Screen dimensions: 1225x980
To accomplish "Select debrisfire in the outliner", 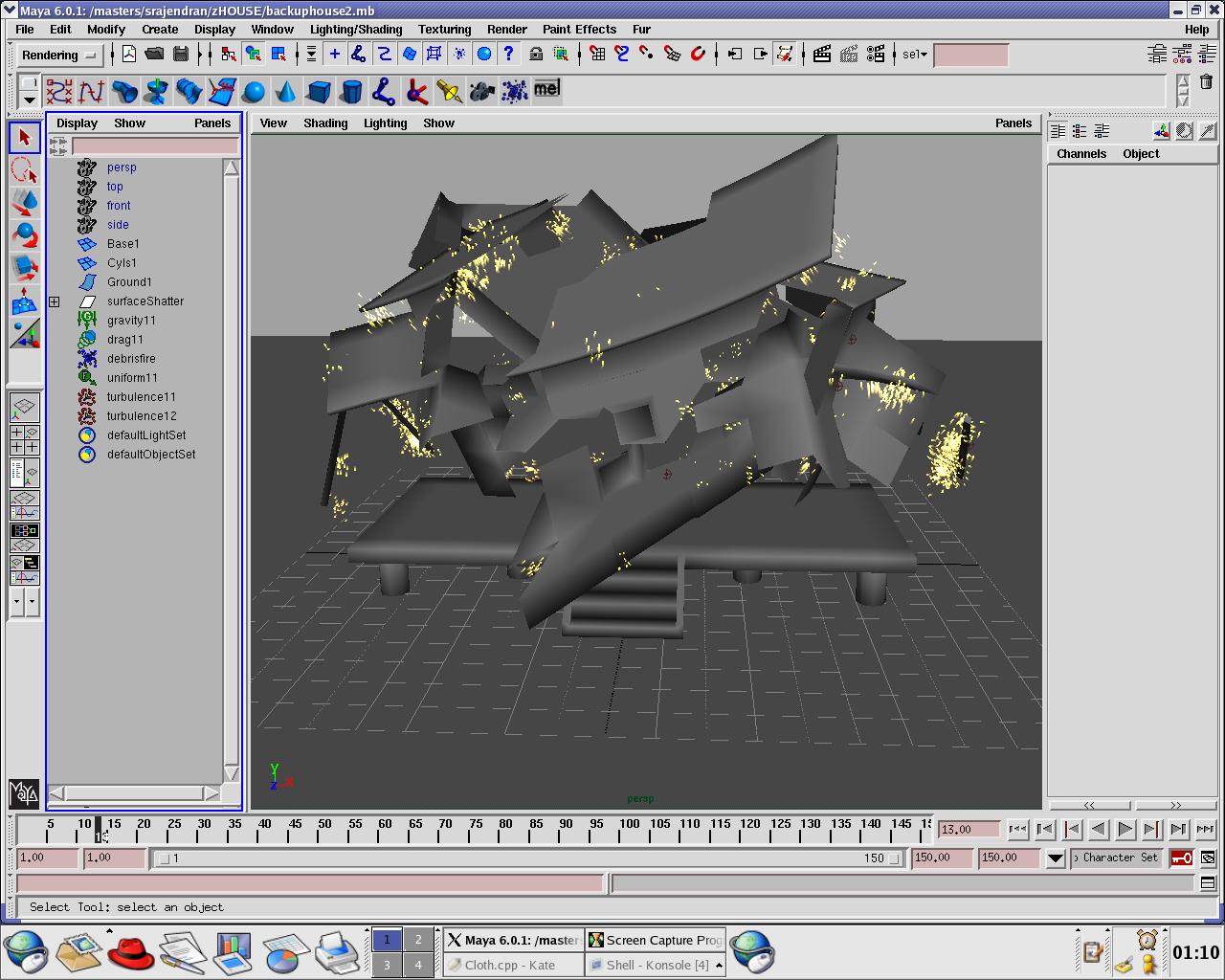I will (x=131, y=359).
